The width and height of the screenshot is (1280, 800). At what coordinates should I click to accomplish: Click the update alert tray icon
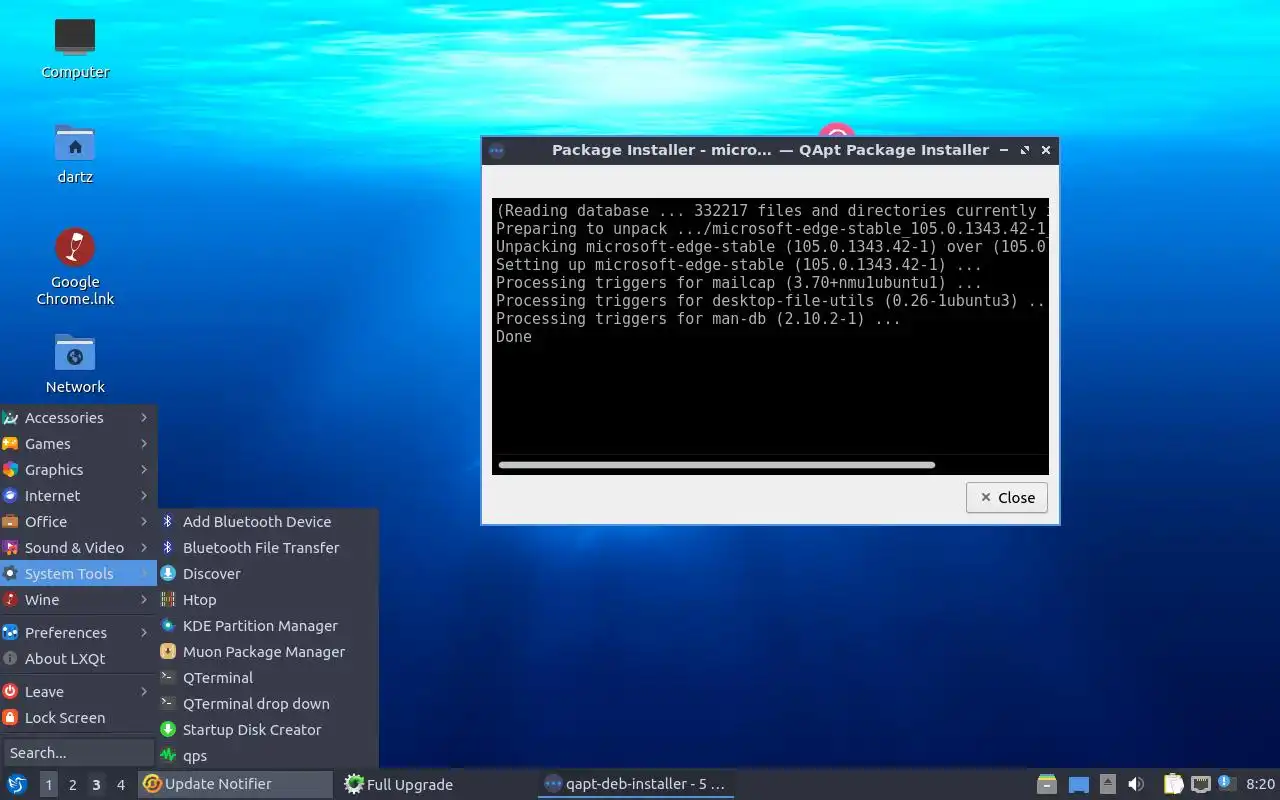click(x=1226, y=784)
